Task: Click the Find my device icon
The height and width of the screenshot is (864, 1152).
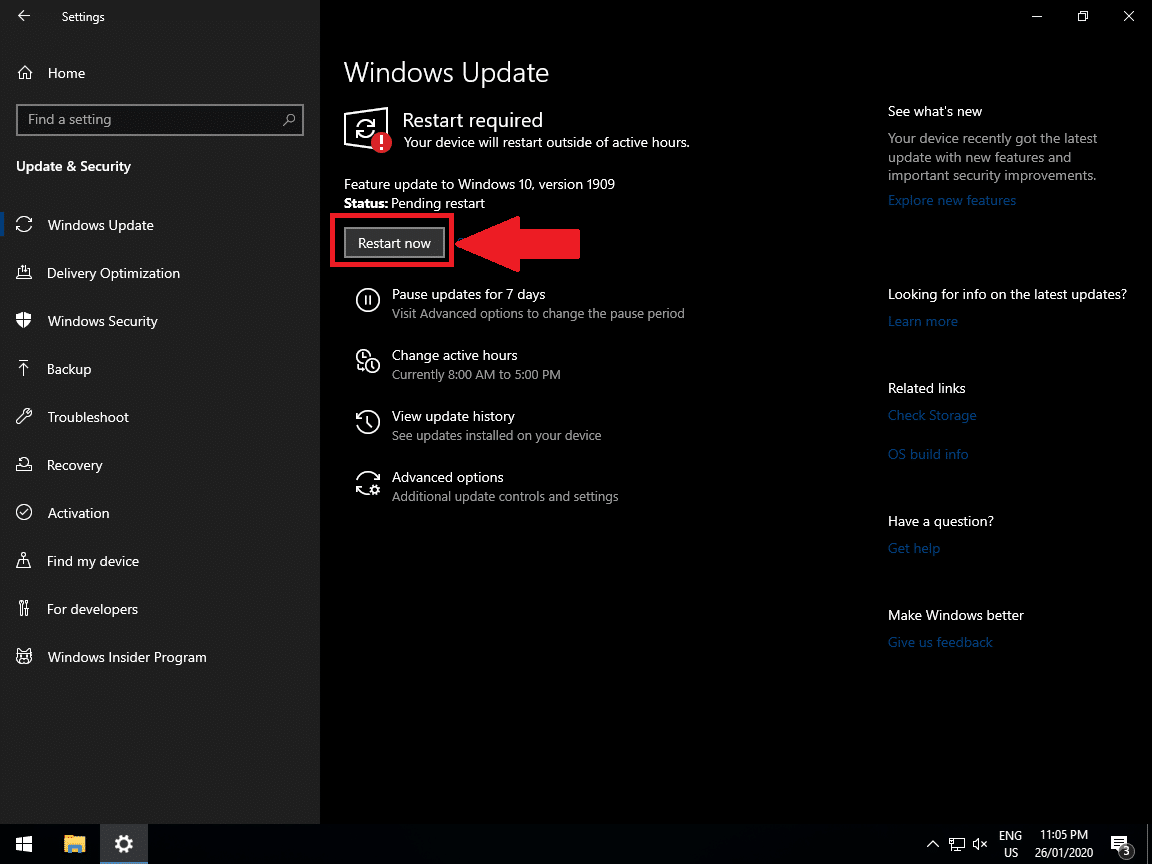Action: point(24,561)
